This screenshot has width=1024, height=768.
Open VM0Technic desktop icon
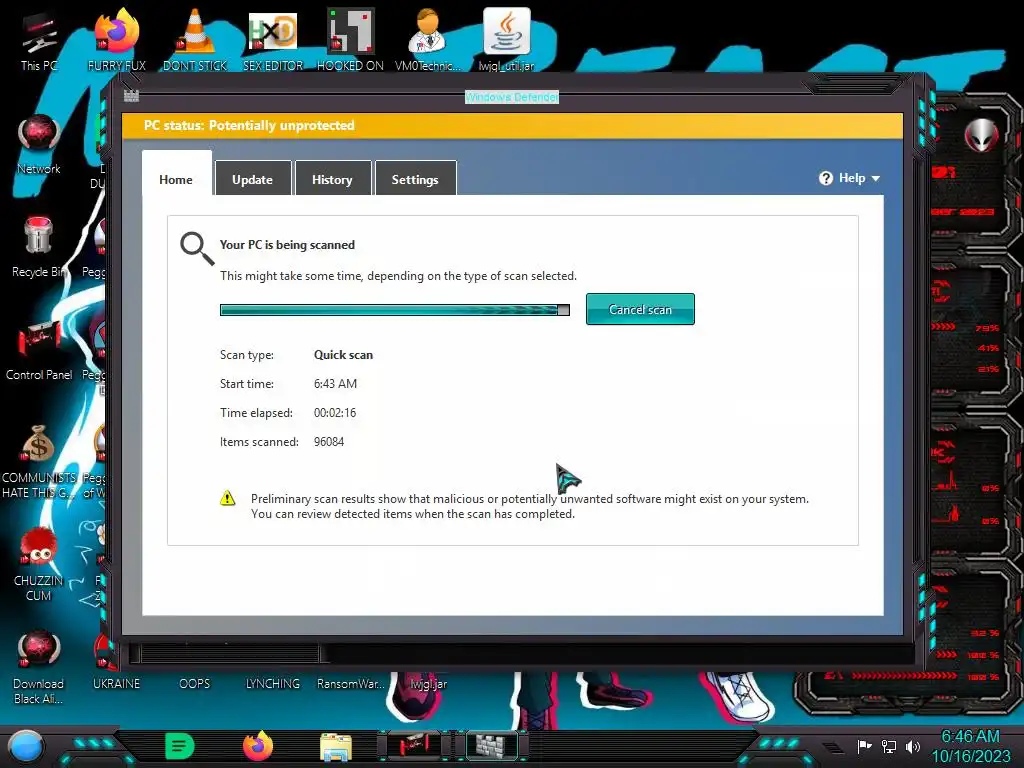tap(428, 40)
